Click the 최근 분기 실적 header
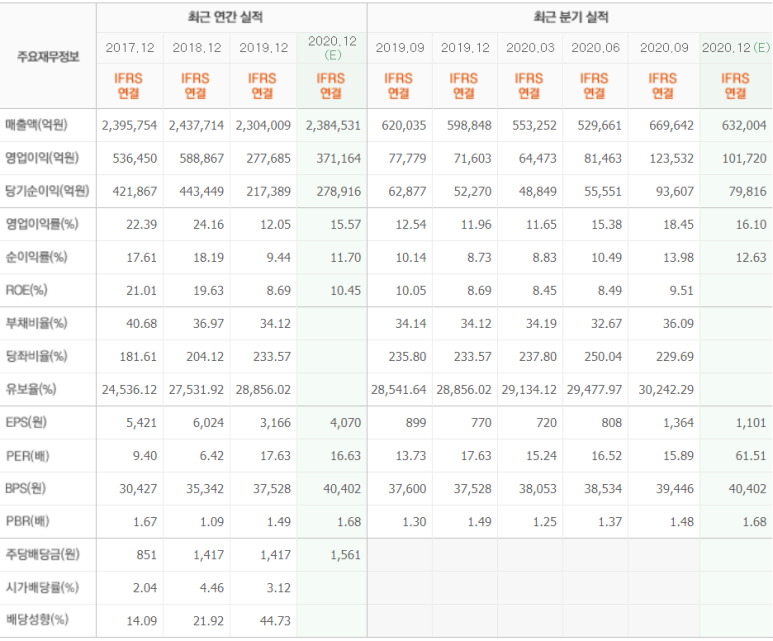Viewport: 773px width, 641px height. [571, 18]
